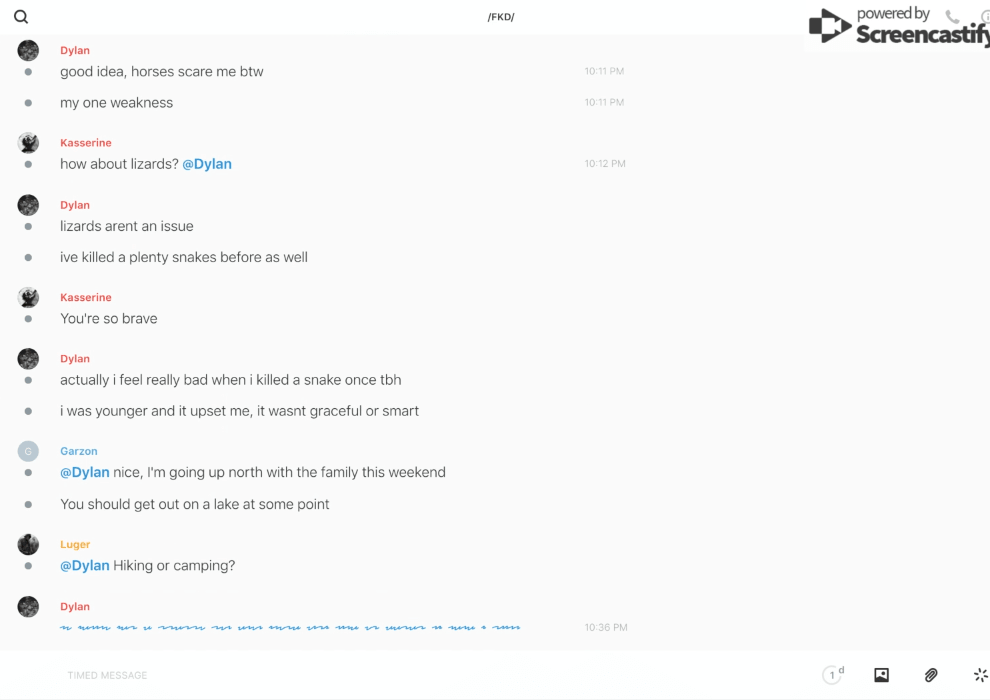
Task: Click the @Dylan mention in Garzon's message
Action: [x=85, y=472]
